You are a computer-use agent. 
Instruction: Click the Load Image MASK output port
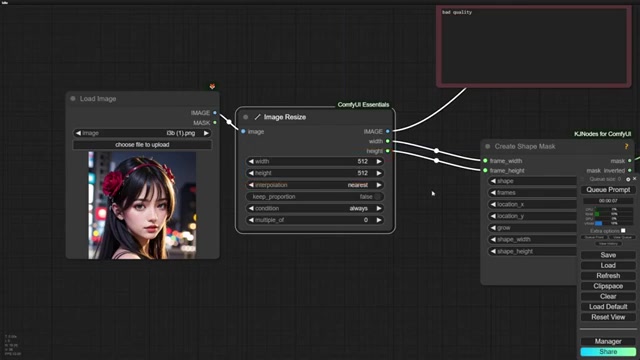click(x=215, y=122)
